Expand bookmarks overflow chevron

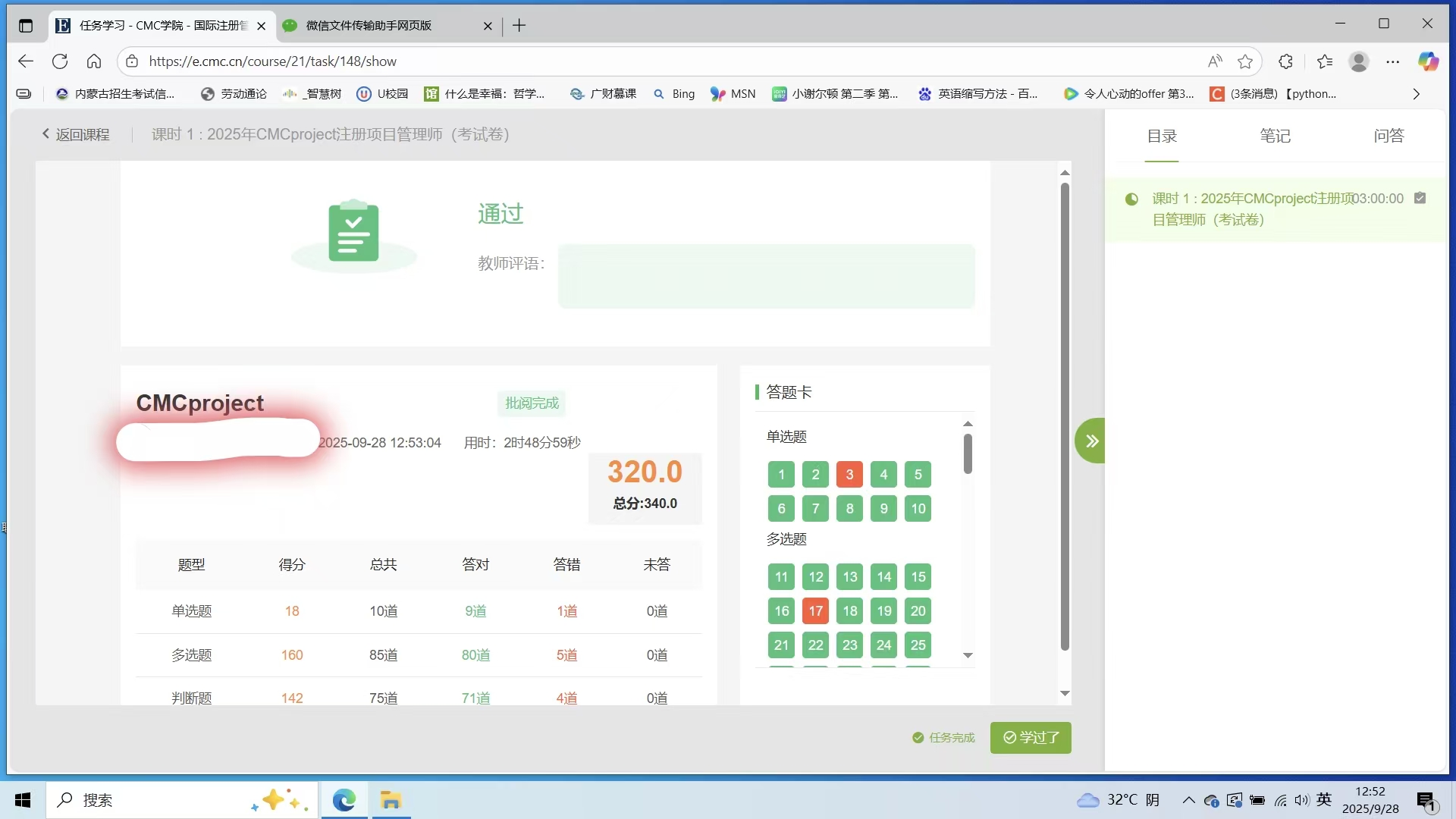(1416, 94)
